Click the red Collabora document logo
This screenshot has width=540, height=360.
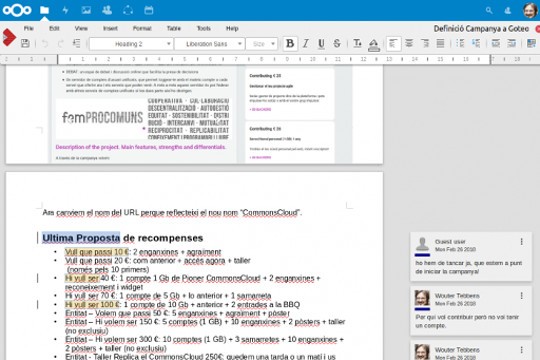click(x=9, y=37)
